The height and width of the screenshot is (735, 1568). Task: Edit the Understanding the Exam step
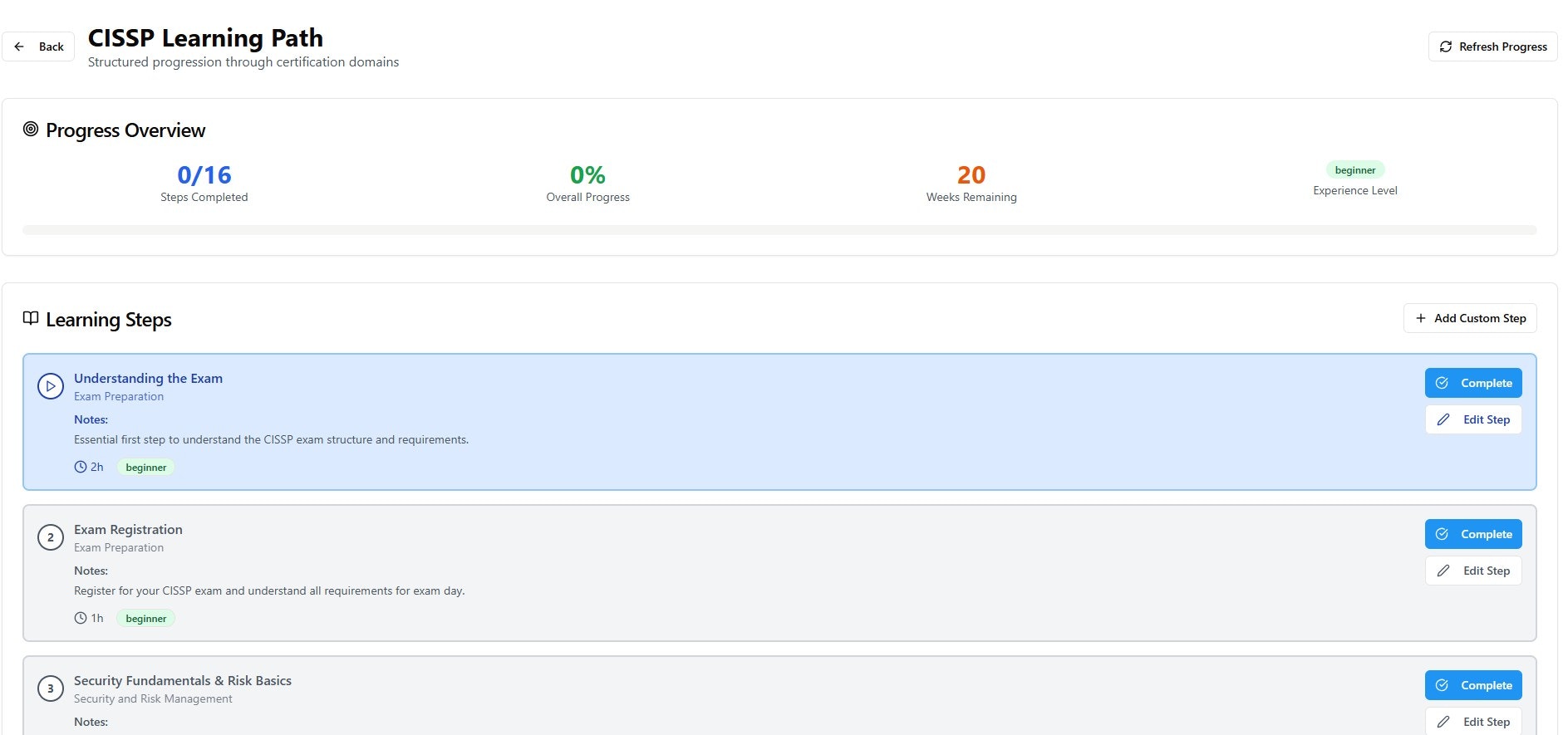[x=1473, y=419]
